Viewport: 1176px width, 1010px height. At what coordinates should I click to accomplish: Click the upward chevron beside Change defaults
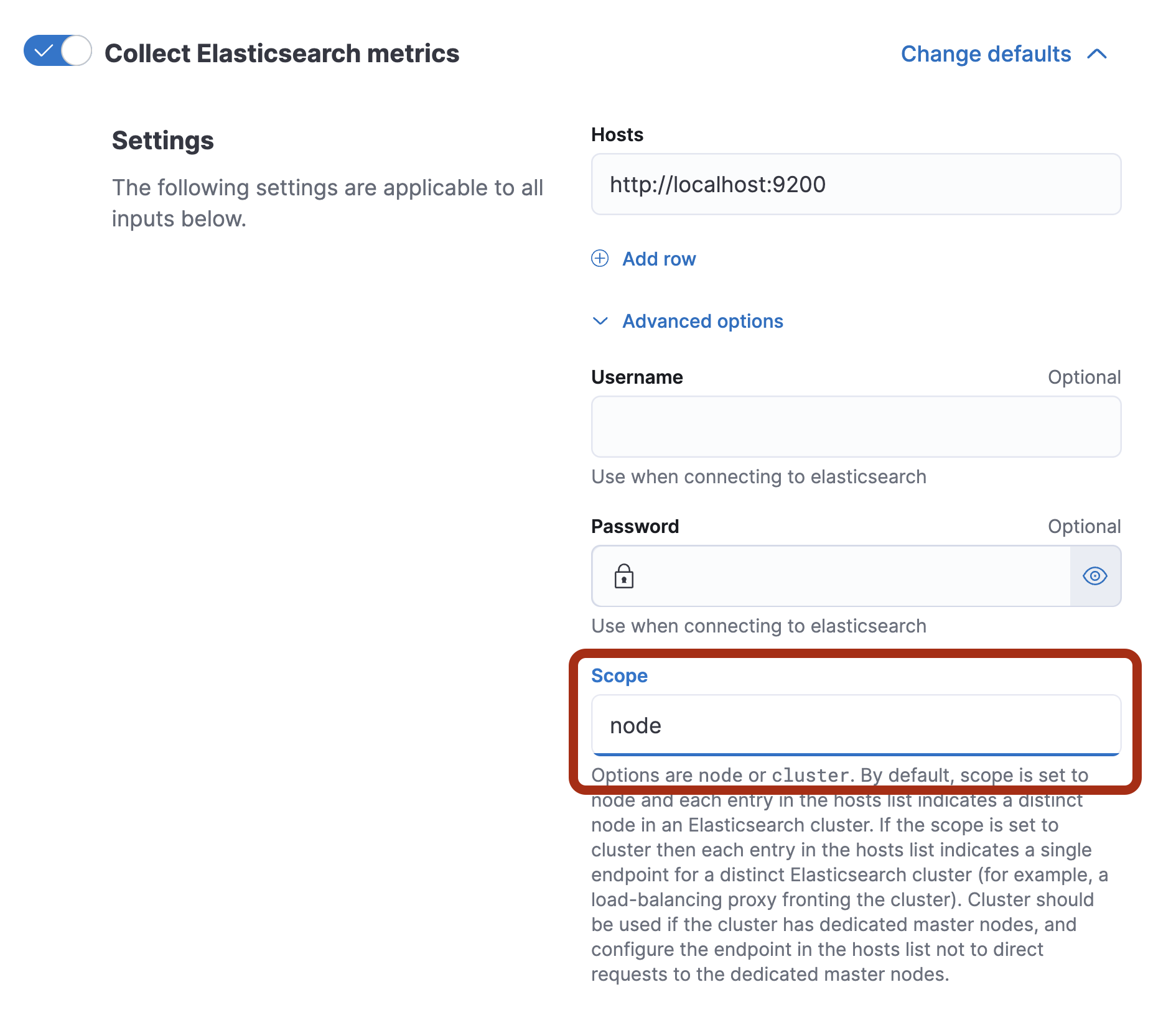pyautogui.click(x=1099, y=53)
